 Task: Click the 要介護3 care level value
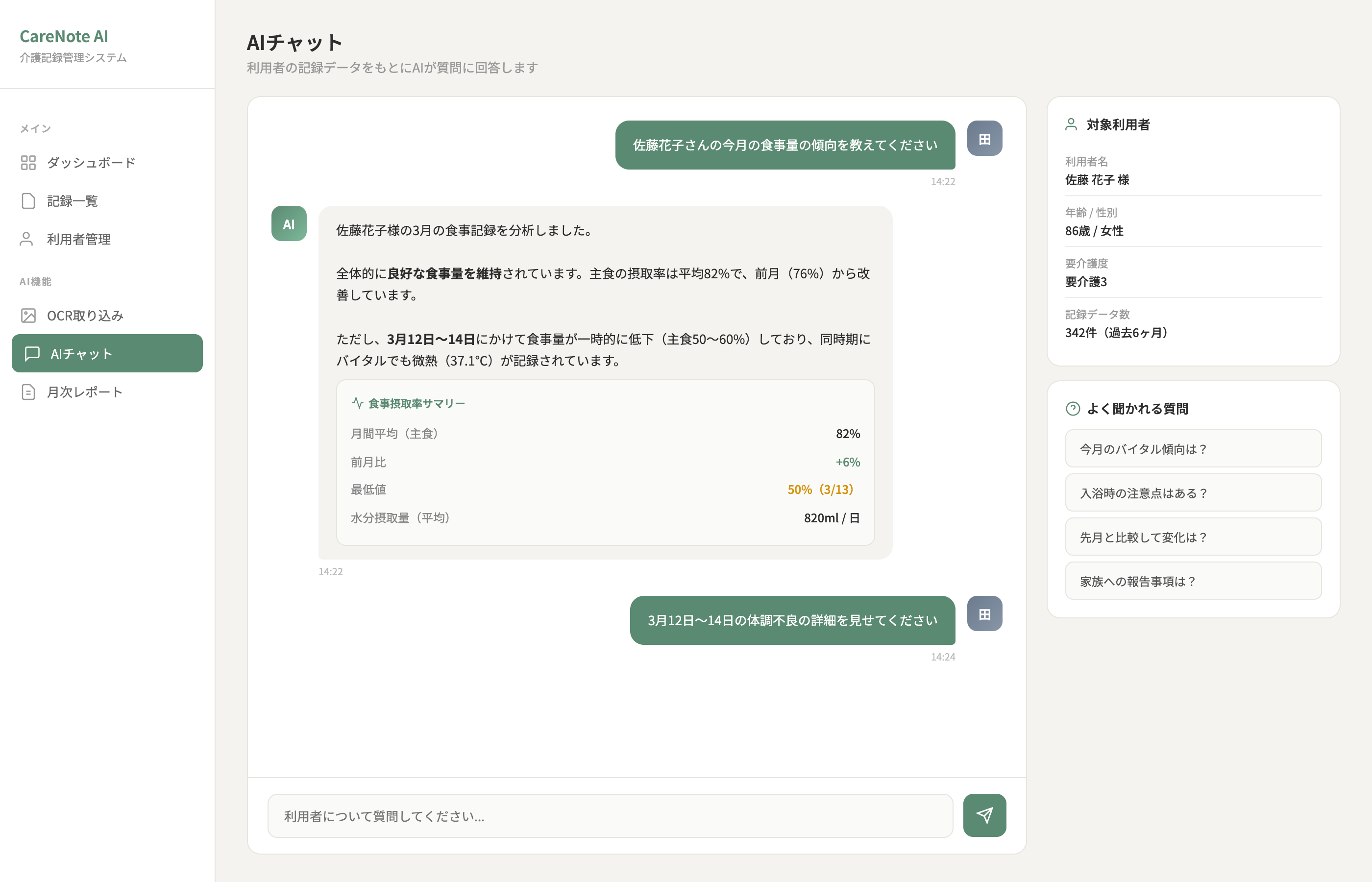click(1086, 282)
